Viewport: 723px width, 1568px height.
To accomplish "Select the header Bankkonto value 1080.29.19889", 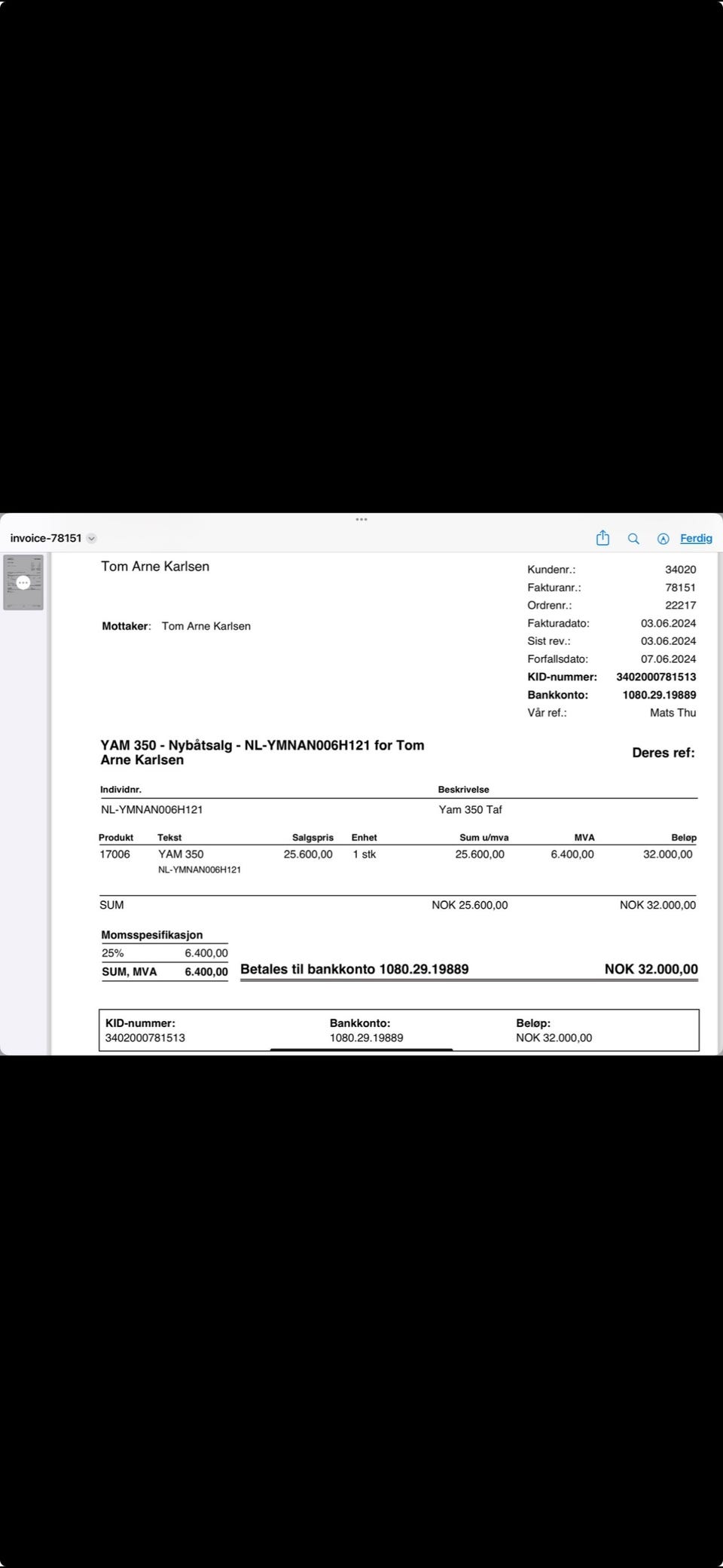I will (659, 695).
